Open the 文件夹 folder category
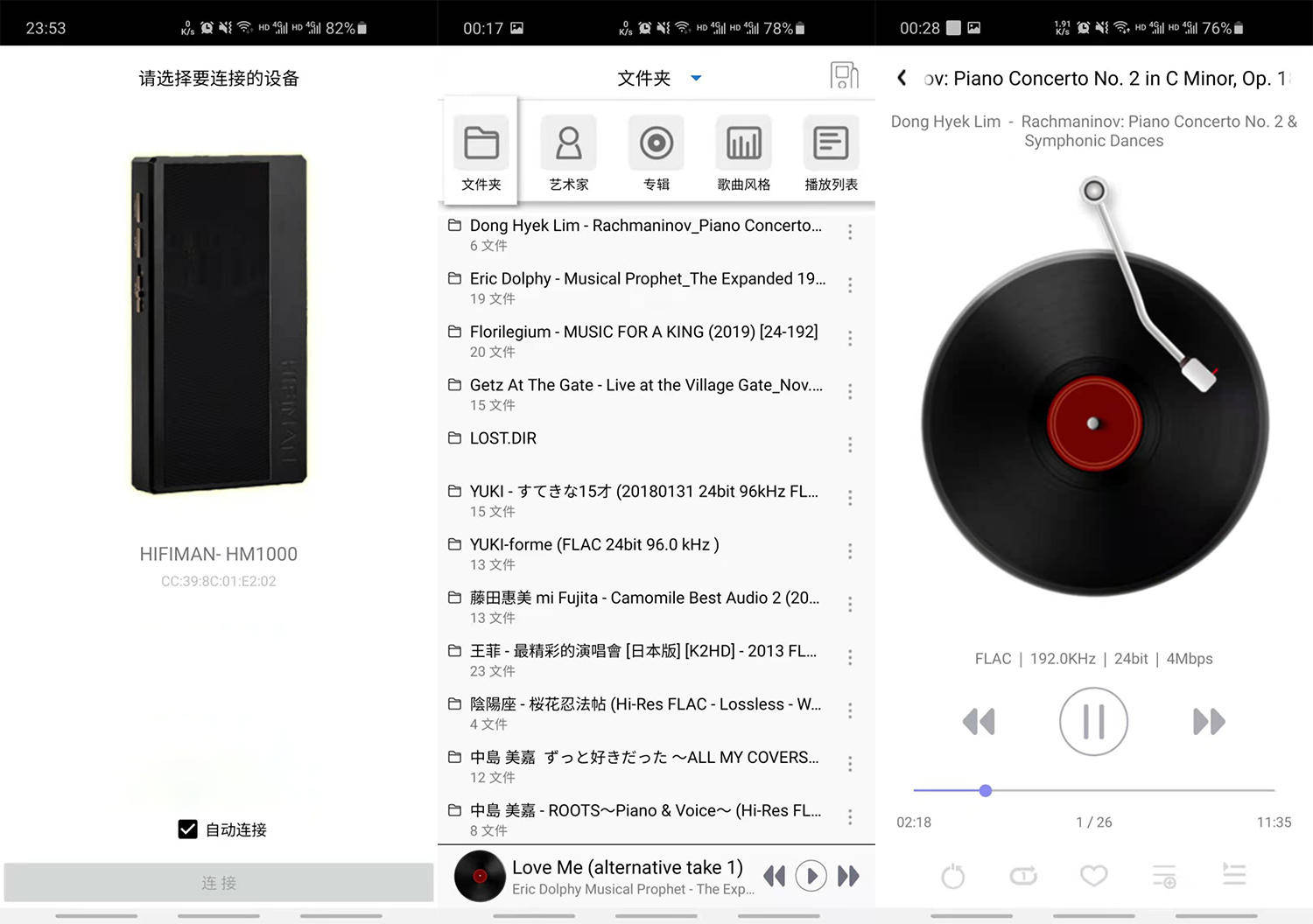Viewport: 1313px width, 924px height. [481, 150]
